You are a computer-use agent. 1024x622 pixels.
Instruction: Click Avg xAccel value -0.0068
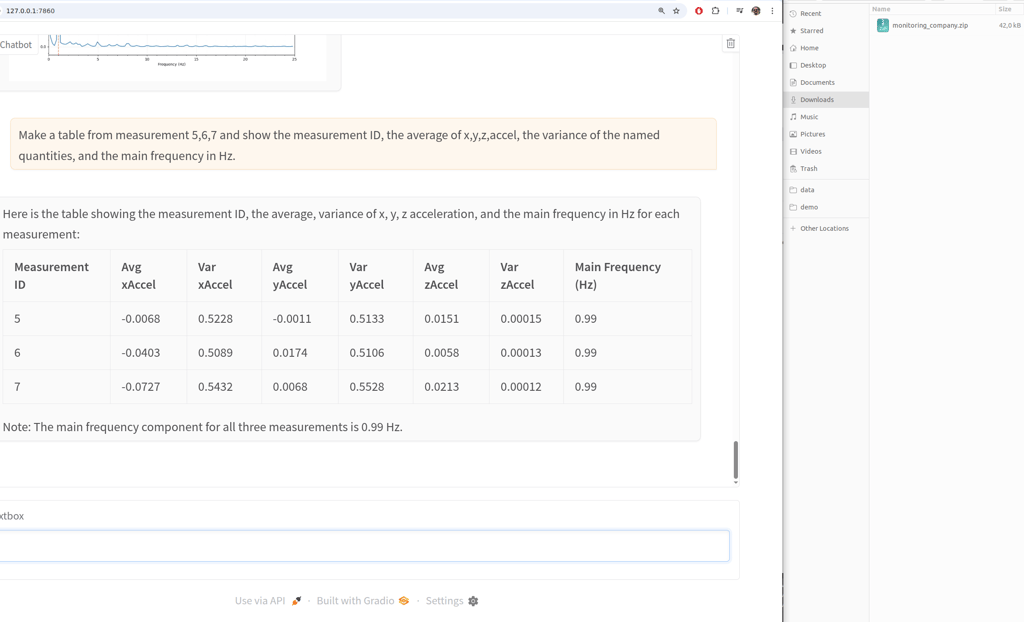[140, 319]
